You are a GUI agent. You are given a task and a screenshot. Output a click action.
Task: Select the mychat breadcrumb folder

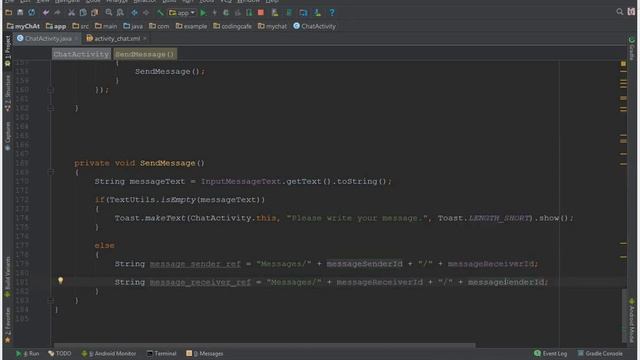(x=272, y=26)
